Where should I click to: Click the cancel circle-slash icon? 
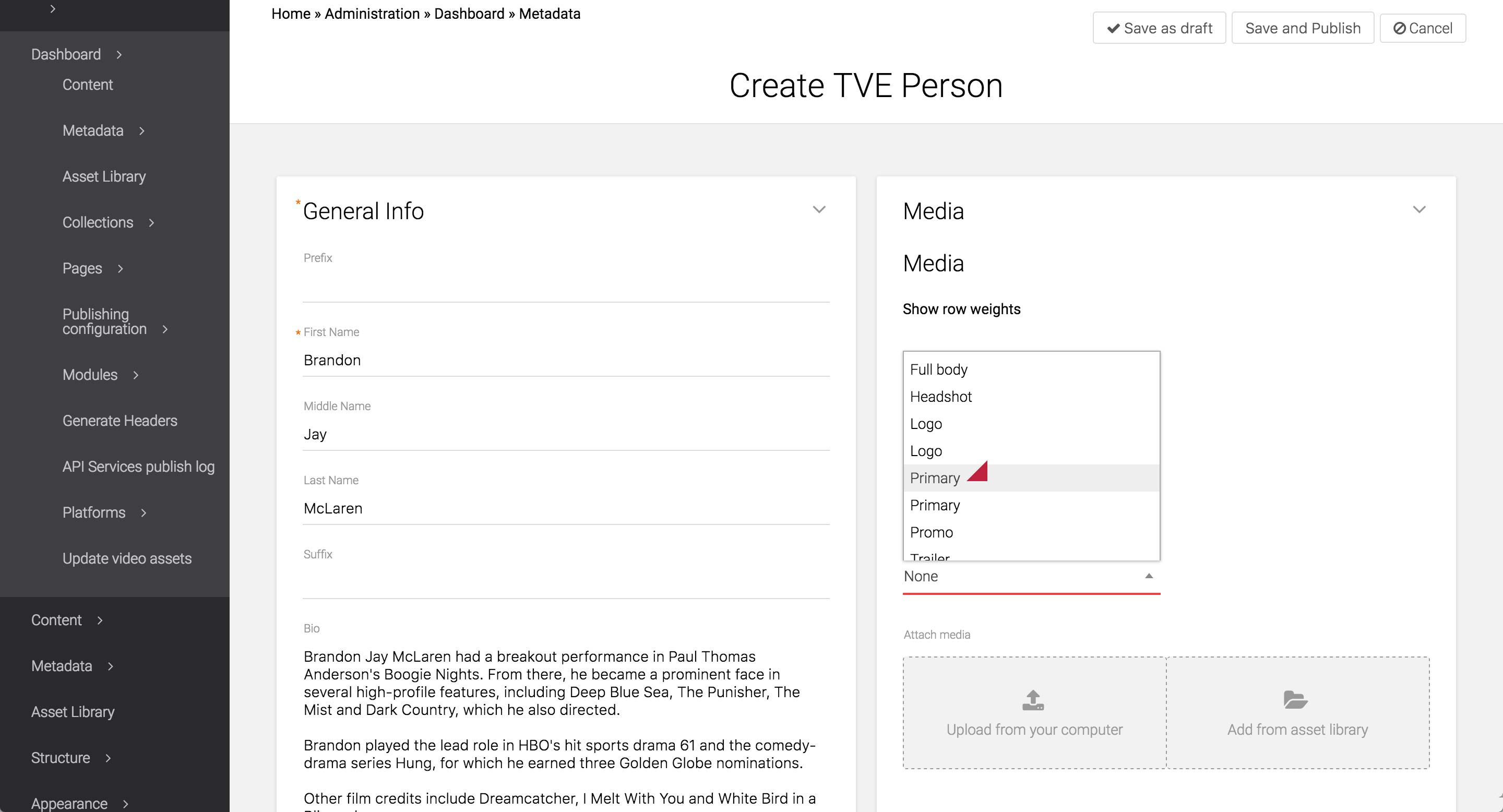[1399, 28]
